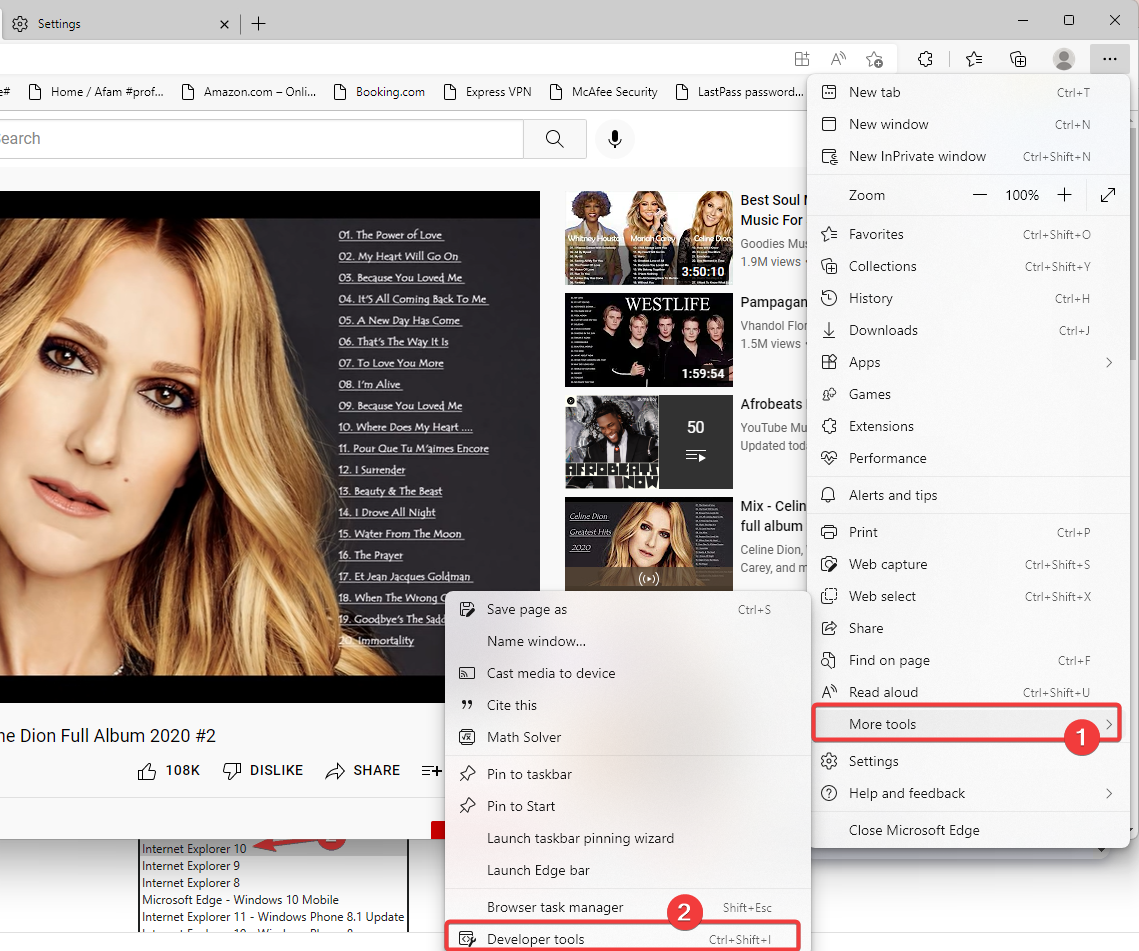Viewport: 1139px width, 951px height.
Task: Open Favorites from the menu
Action: 968,235
